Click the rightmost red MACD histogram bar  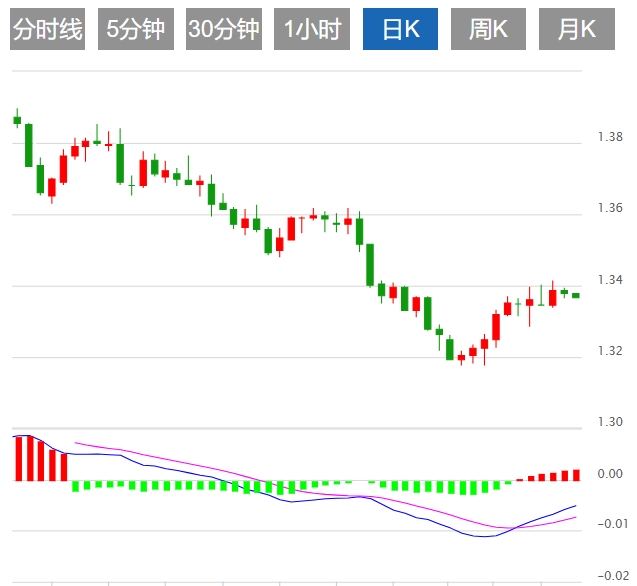pos(576,475)
